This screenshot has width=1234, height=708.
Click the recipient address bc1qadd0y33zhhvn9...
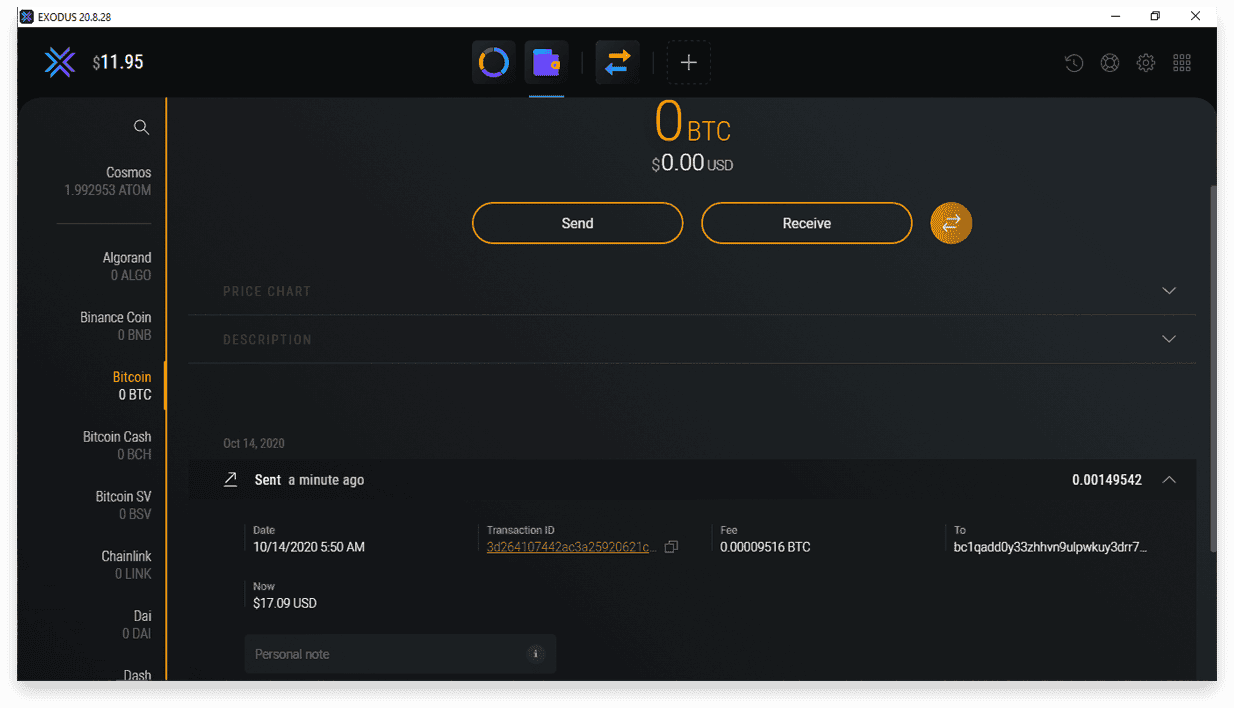tap(1051, 547)
